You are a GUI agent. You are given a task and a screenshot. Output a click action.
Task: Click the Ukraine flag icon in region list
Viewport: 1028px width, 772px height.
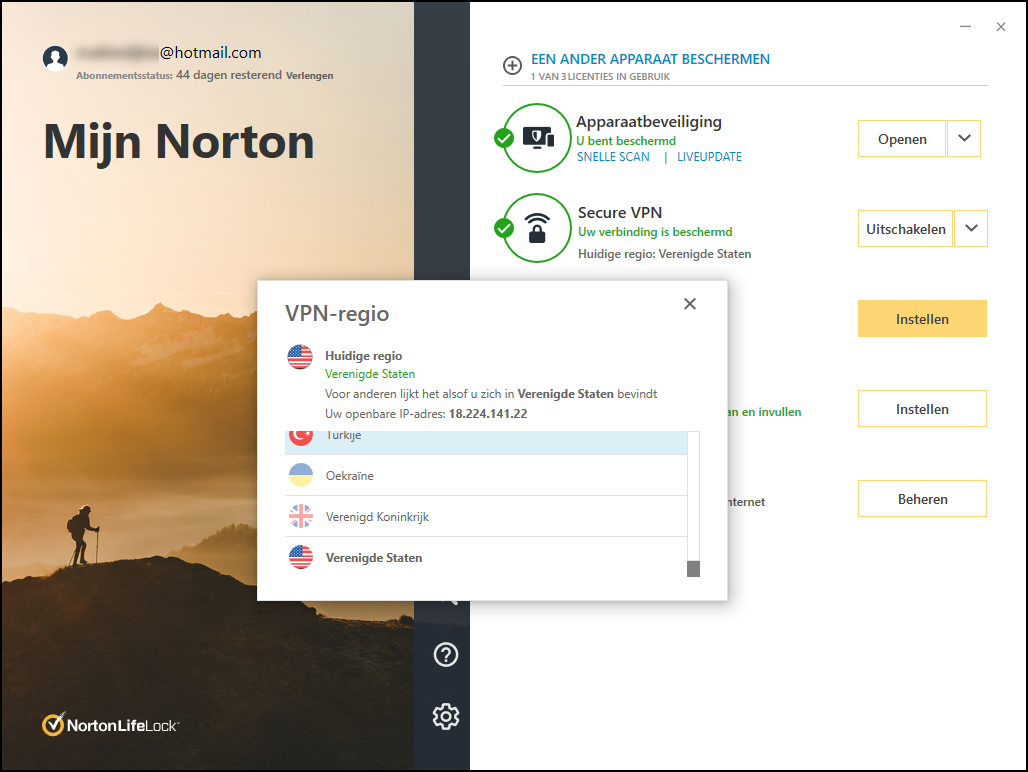[x=301, y=475]
